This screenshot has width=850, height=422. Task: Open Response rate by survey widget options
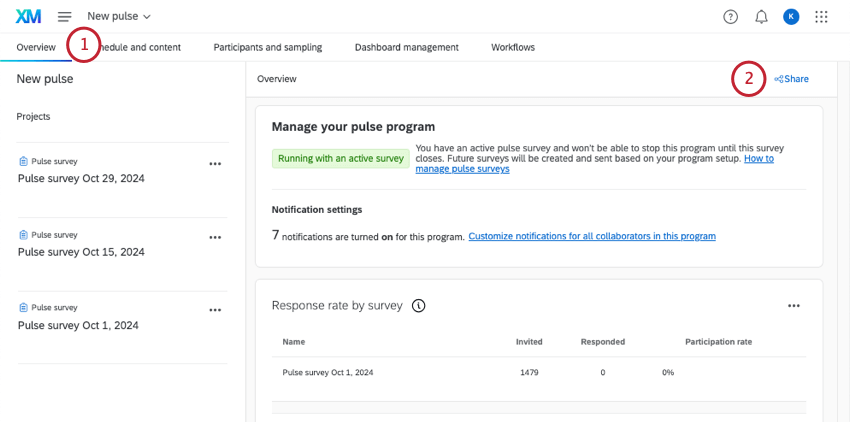coord(793,305)
